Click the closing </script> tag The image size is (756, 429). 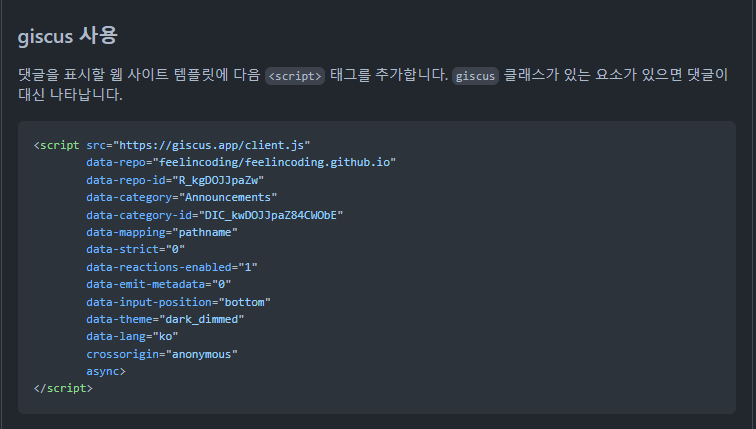(x=63, y=389)
